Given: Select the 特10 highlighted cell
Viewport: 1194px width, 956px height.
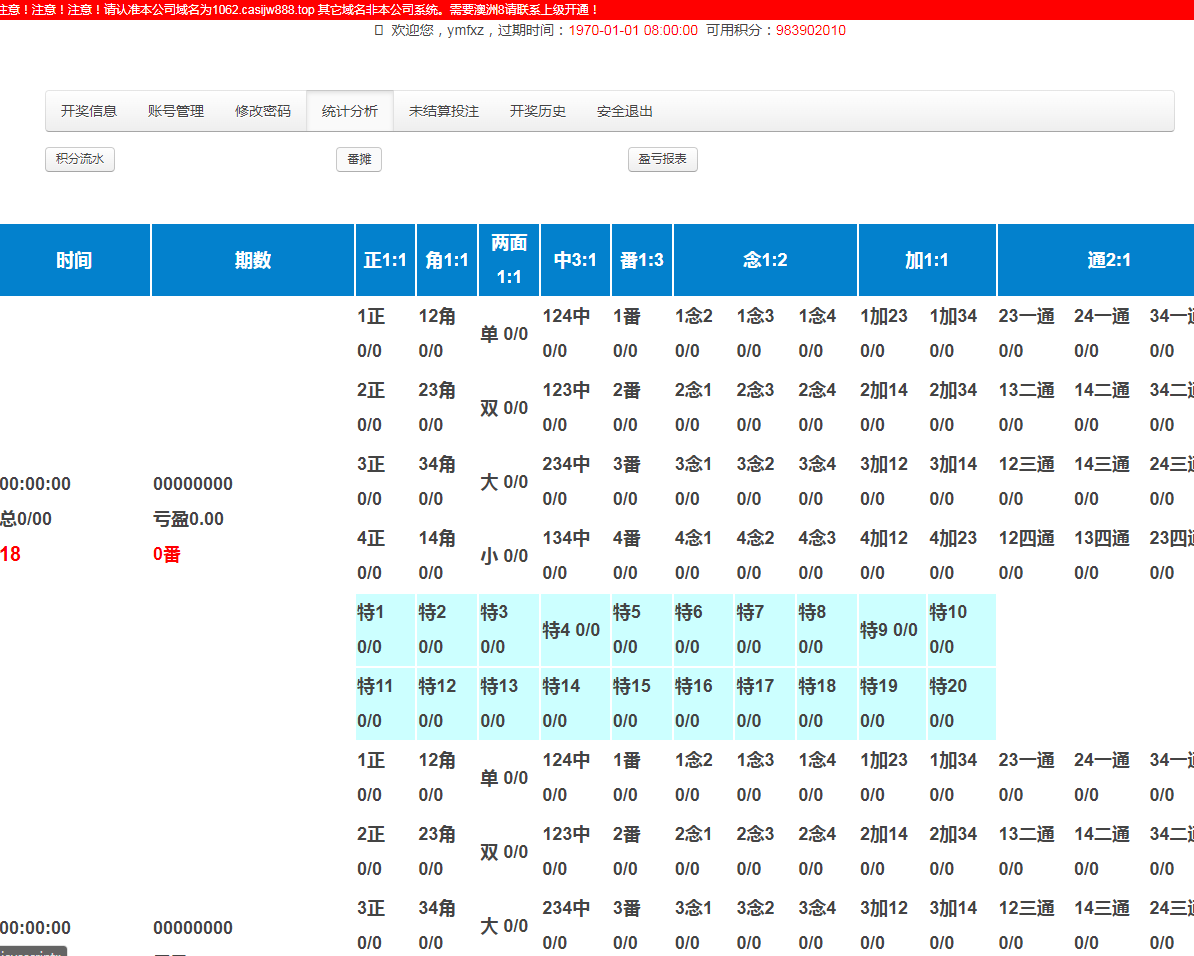Looking at the screenshot, I should pyautogui.click(x=961, y=630).
